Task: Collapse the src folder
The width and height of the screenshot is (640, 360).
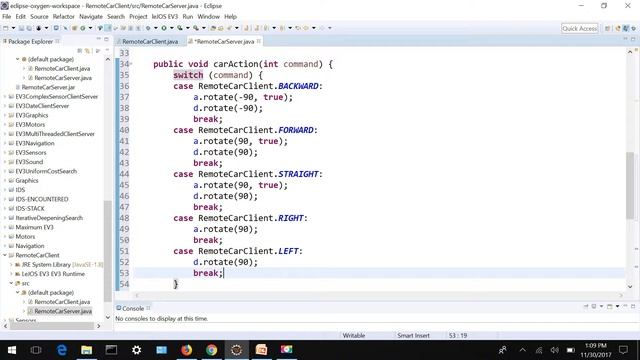Action: 11,283
